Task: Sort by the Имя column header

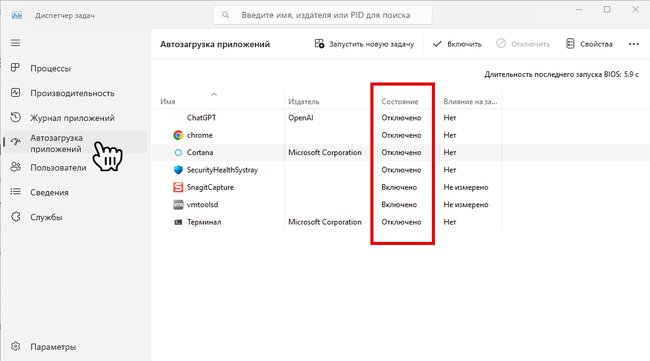Action: point(167,101)
